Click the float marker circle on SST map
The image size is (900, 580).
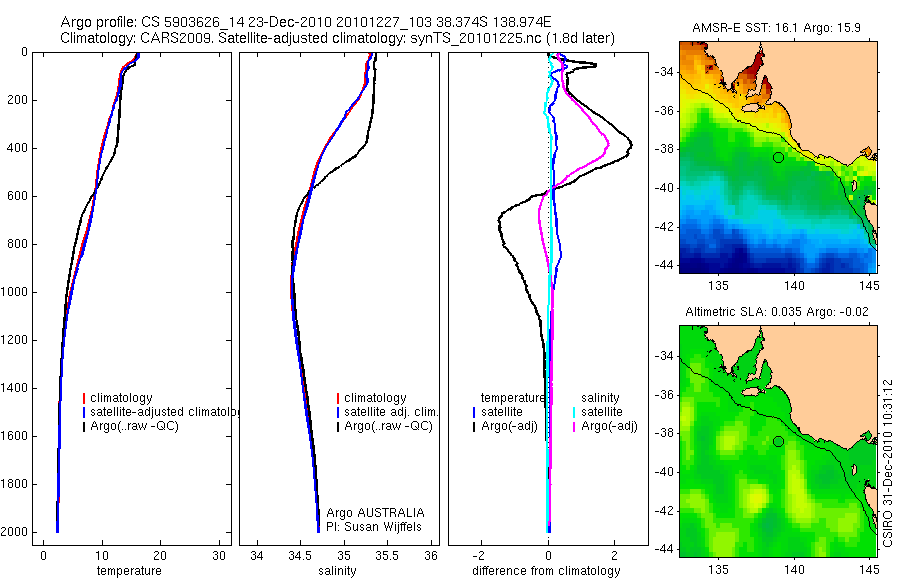778,157
